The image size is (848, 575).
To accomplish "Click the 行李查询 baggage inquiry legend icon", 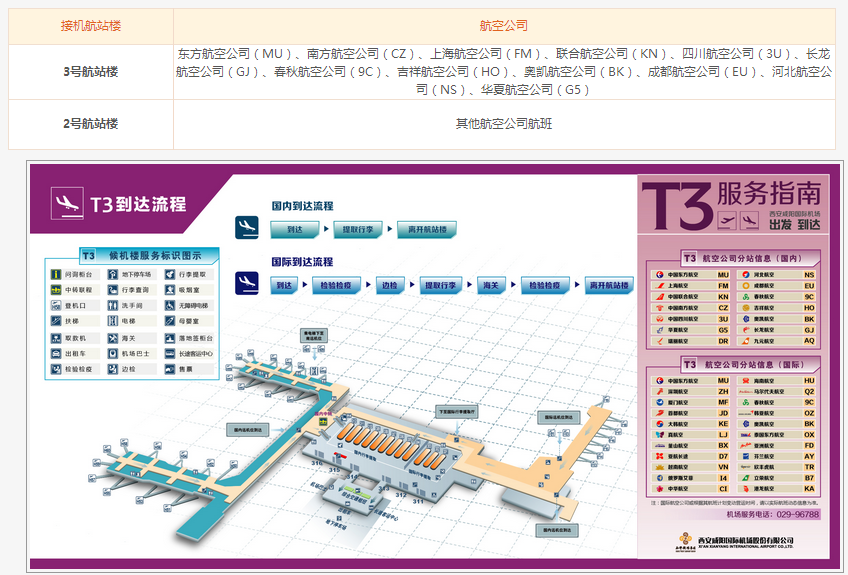I will pyautogui.click(x=112, y=290).
